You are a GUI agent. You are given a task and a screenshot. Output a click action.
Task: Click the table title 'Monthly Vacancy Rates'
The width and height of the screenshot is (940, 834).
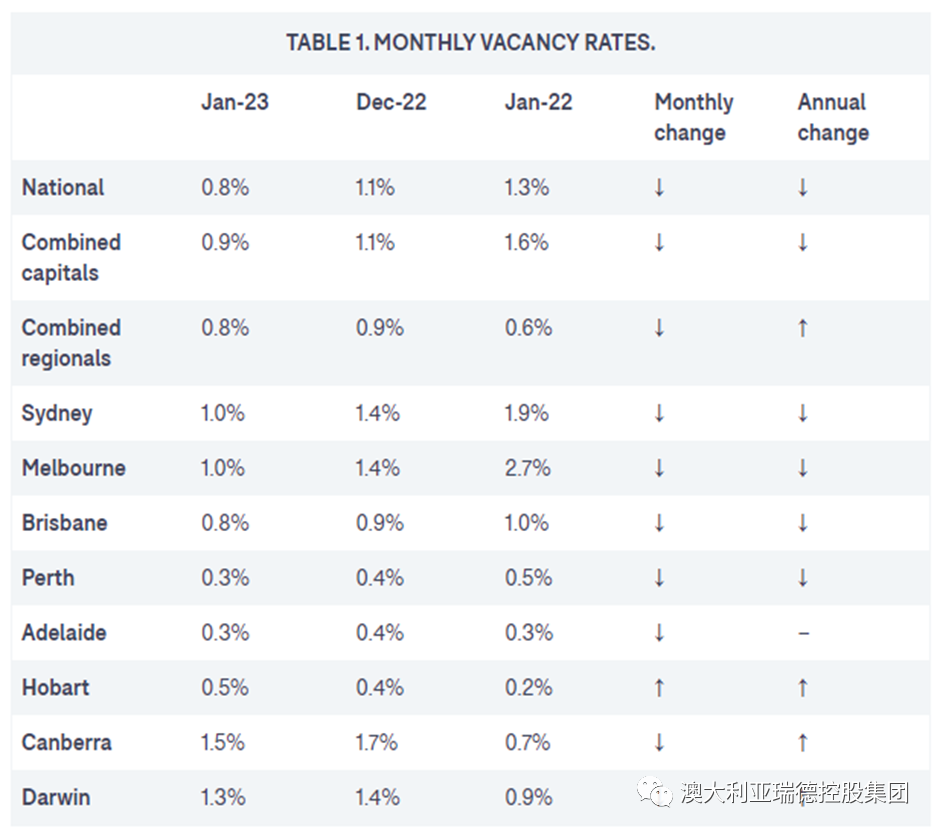click(x=471, y=42)
